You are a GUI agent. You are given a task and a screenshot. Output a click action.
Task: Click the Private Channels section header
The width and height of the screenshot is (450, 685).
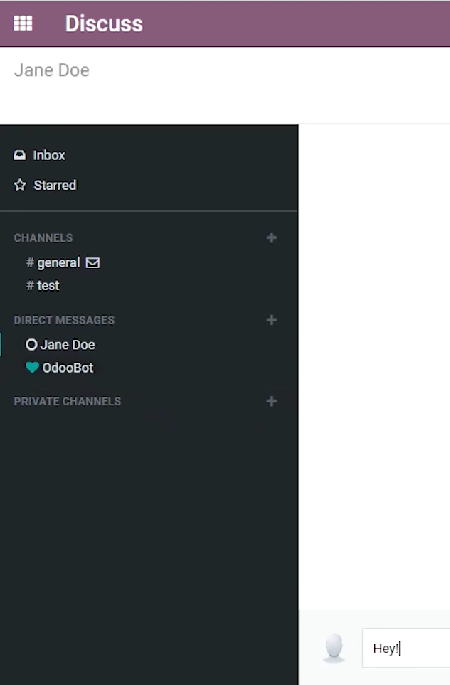(x=67, y=401)
